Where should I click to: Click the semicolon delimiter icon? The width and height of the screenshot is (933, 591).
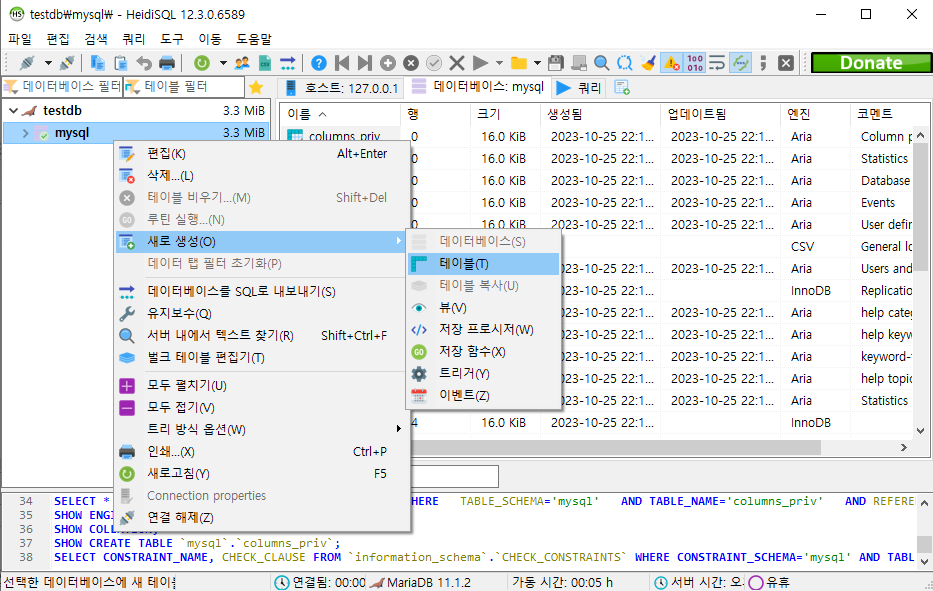pyautogui.click(x=763, y=62)
